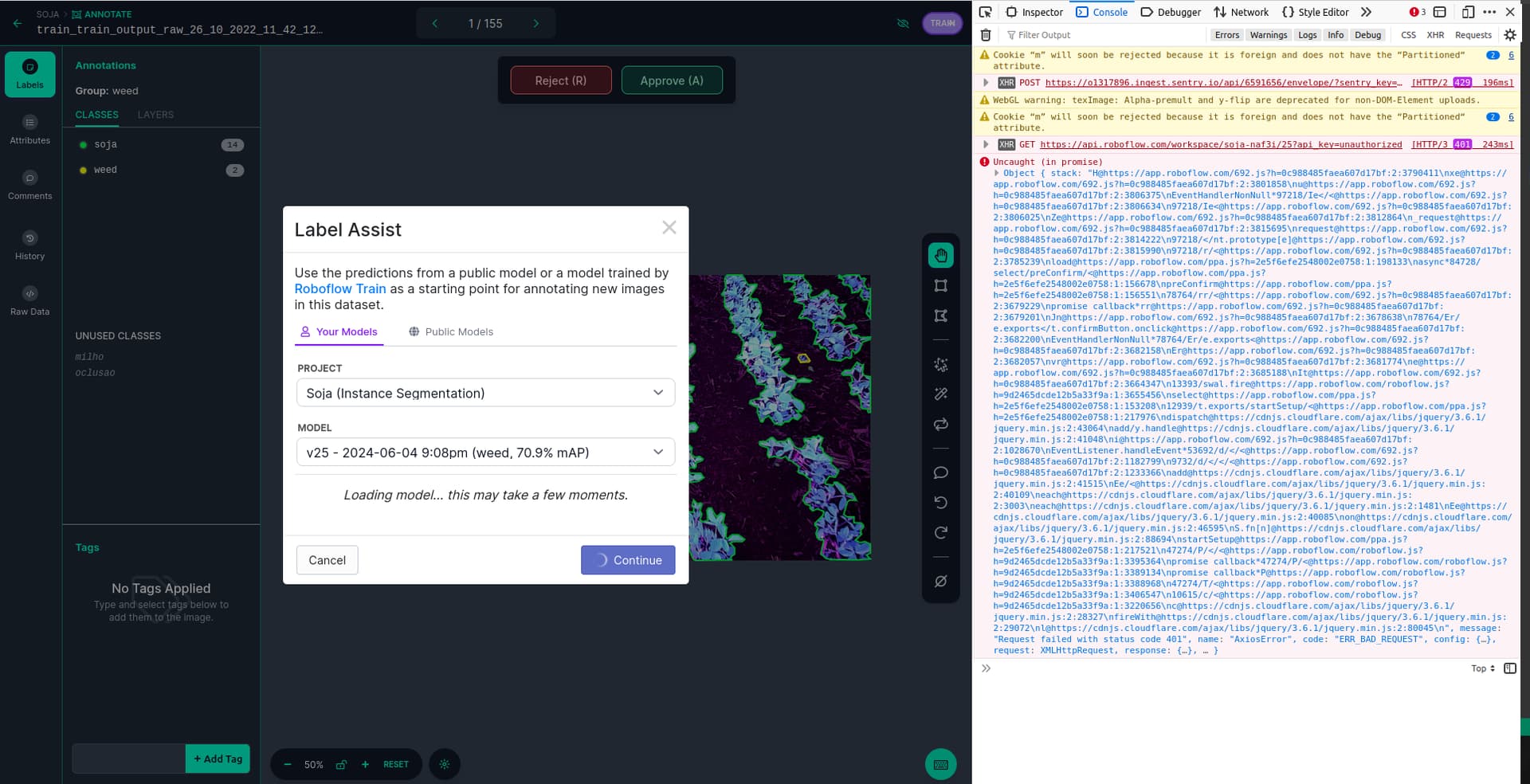1530x784 pixels.
Task: Click the repeat previous annotations tool
Action: 941,425
